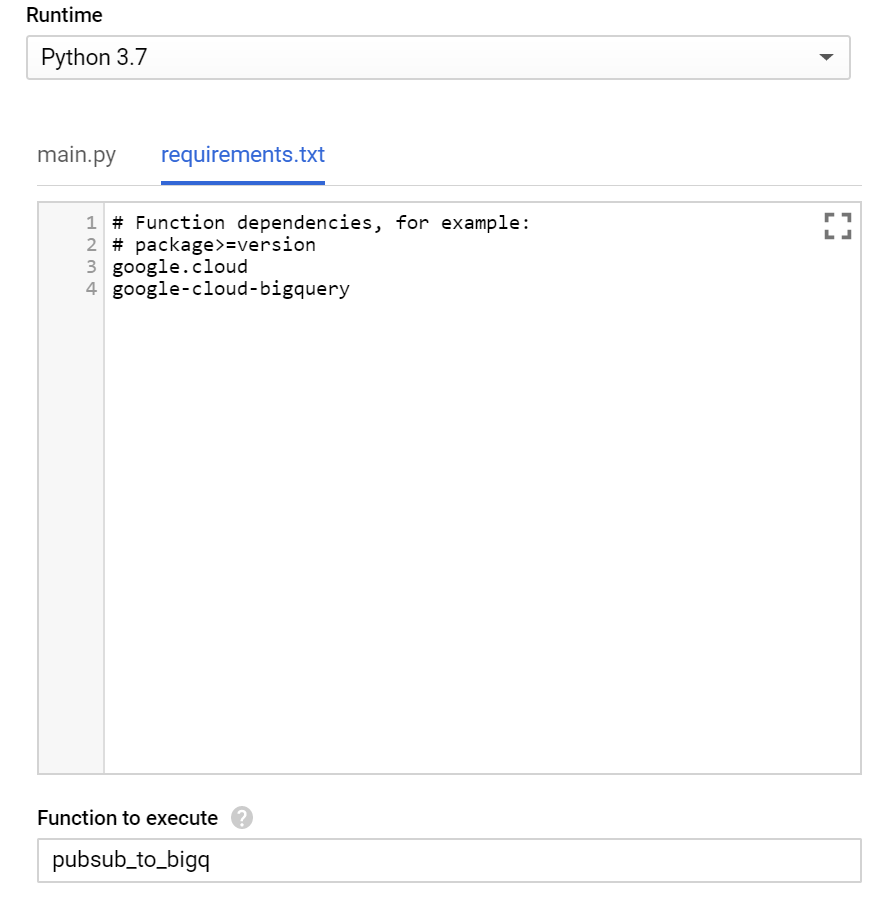Viewport: 891px width, 915px height.
Task: Open the requirements.txt tab
Action: click(242, 155)
